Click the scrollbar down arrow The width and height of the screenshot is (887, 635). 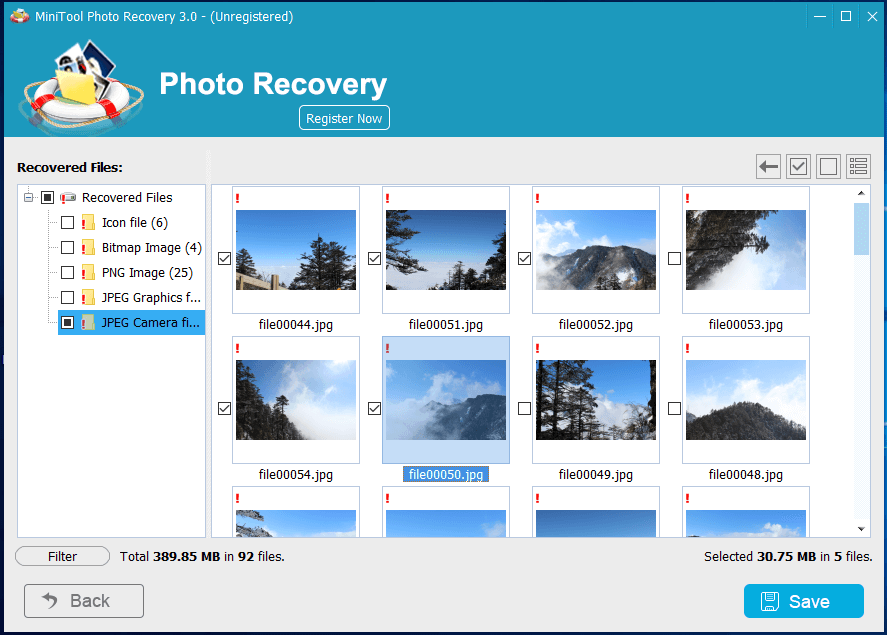pyautogui.click(x=861, y=529)
